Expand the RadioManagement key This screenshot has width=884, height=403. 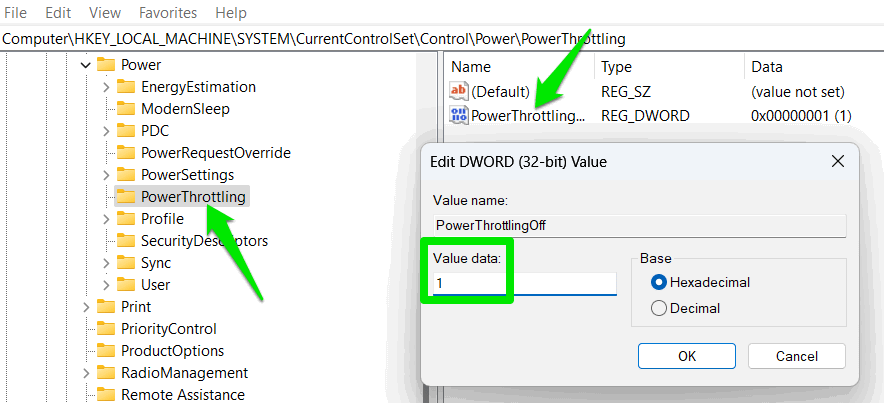pos(86,373)
